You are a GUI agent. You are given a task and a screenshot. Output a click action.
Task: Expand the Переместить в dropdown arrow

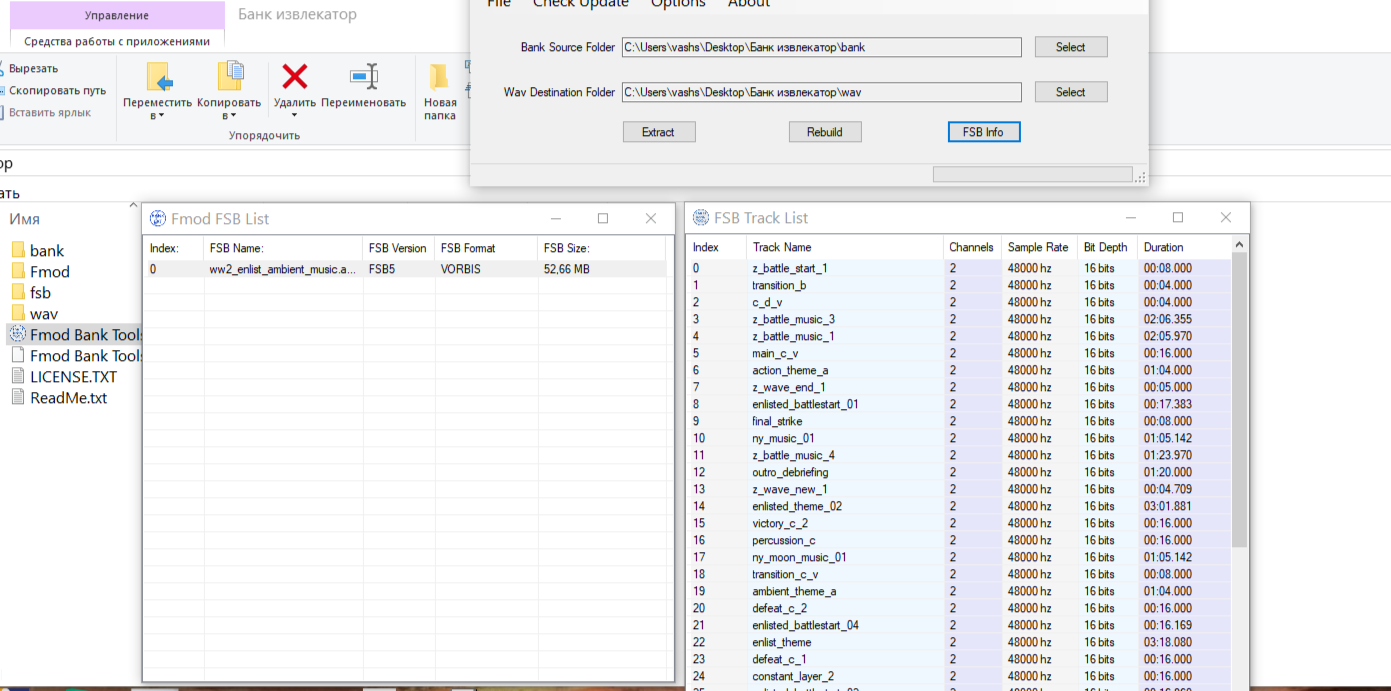(x=161, y=116)
